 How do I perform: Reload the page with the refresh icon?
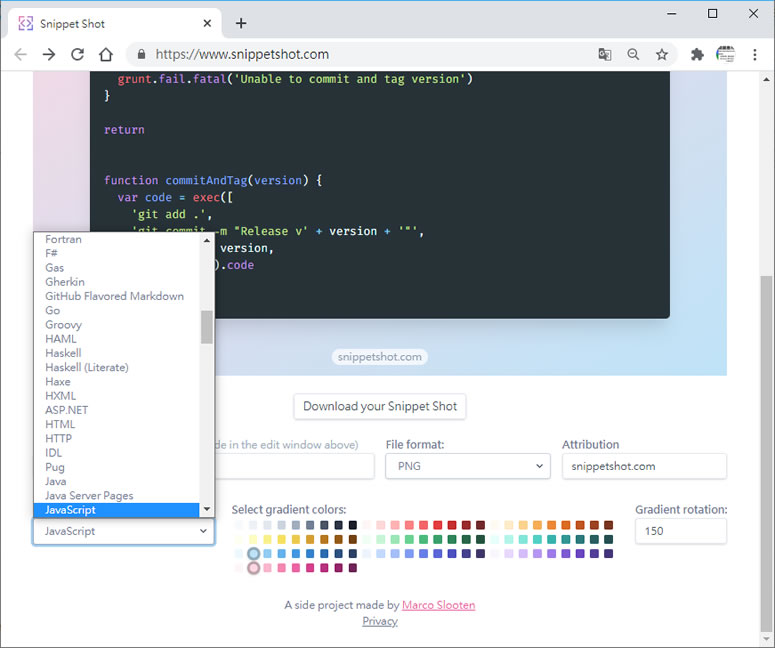pyautogui.click(x=77, y=54)
